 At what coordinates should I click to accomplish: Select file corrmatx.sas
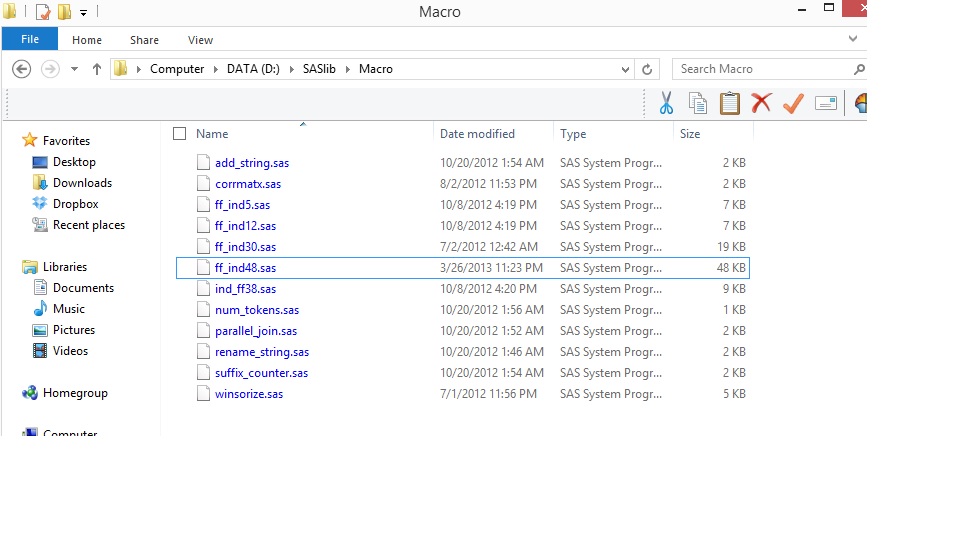click(248, 184)
